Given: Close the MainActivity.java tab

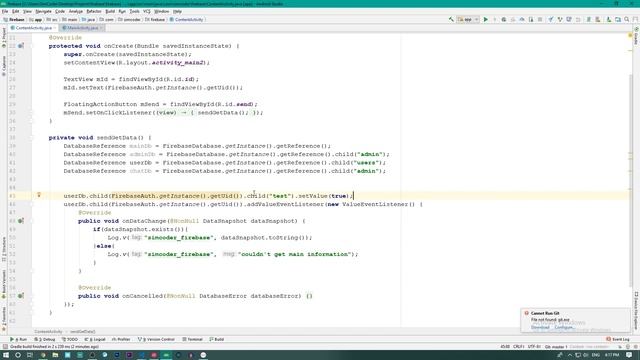Looking at the screenshot, I should click(x=102, y=28).
